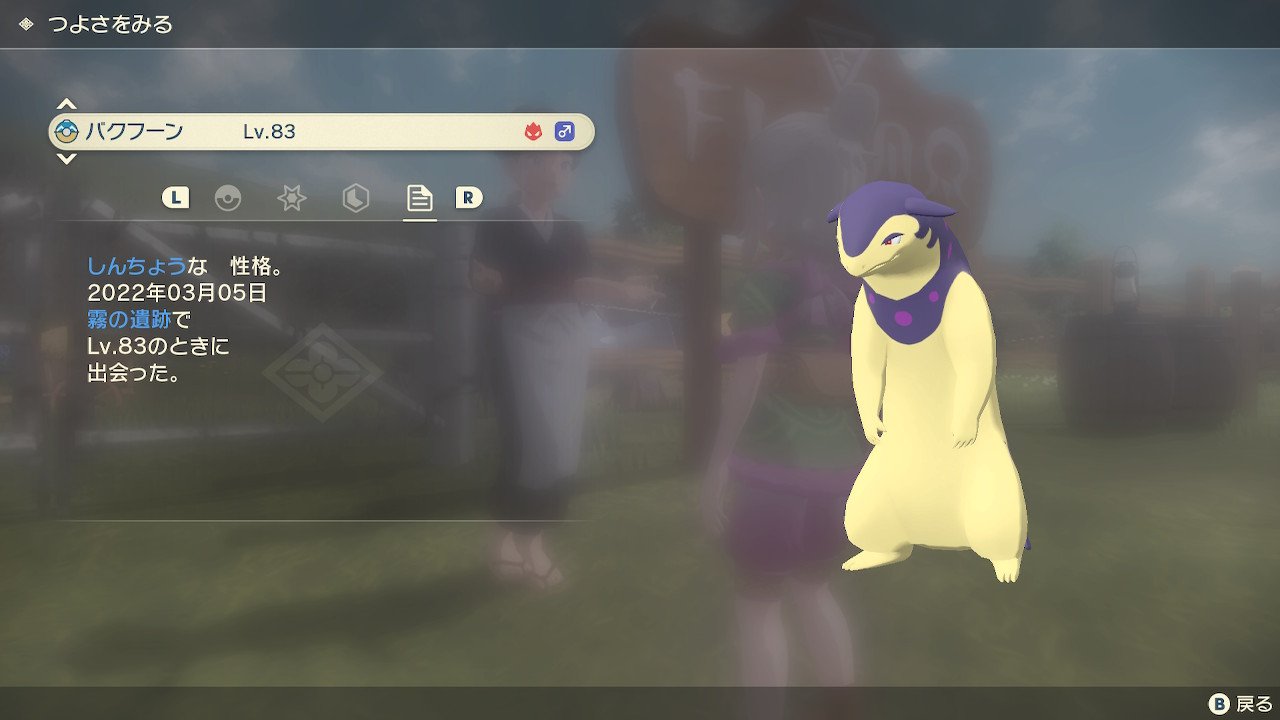Screen dimensions: 1280x720
Task: Open the hexagon moves tab
Action: point(355,198)
